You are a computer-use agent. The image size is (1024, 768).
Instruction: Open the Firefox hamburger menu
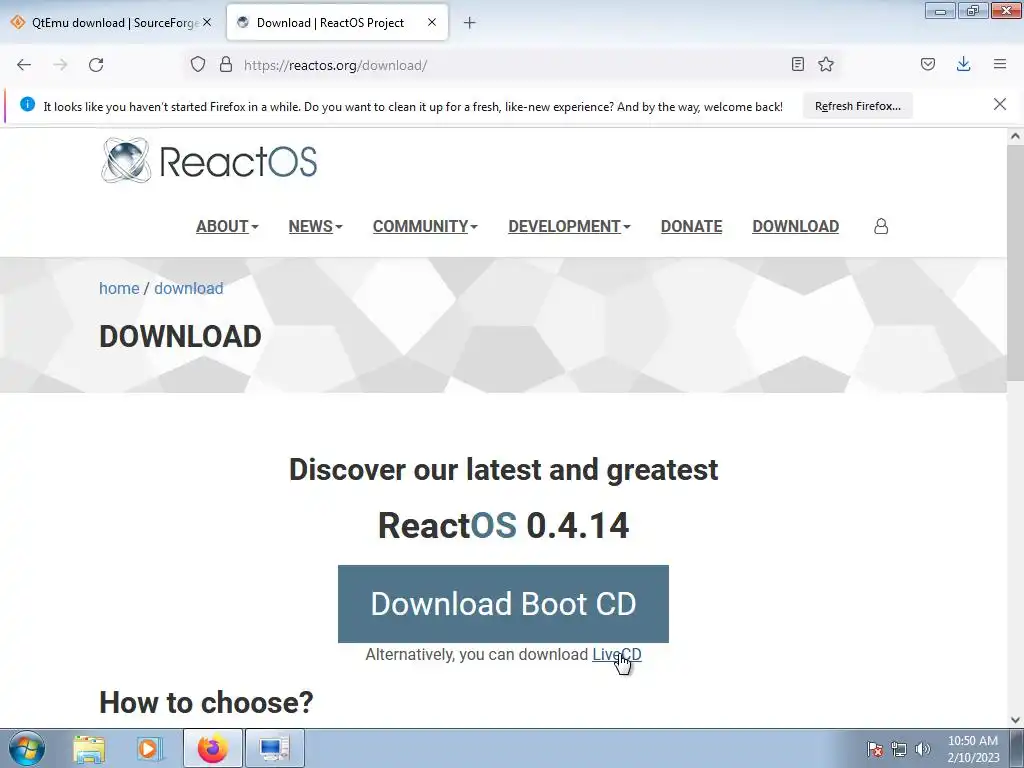(1000, 64)
